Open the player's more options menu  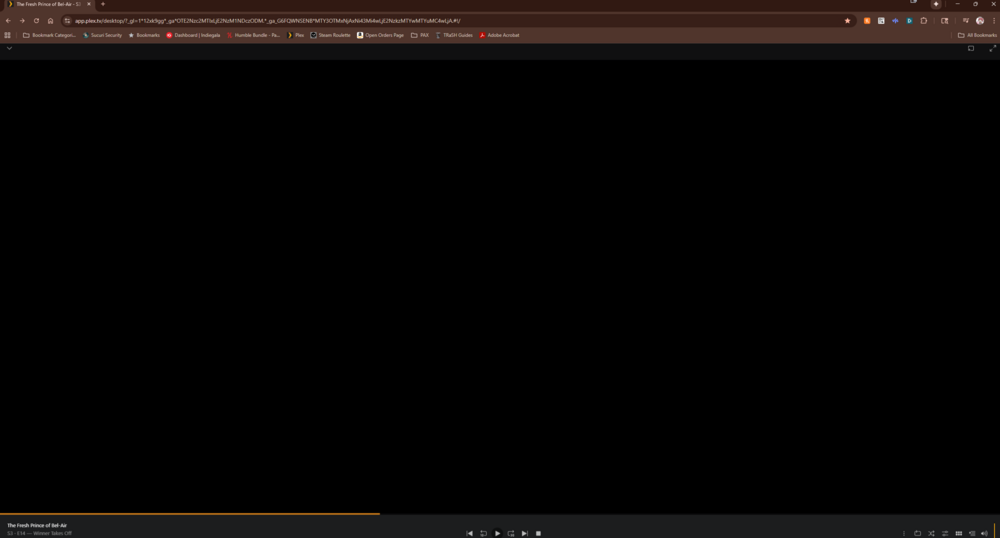click(x=904, y=533)
